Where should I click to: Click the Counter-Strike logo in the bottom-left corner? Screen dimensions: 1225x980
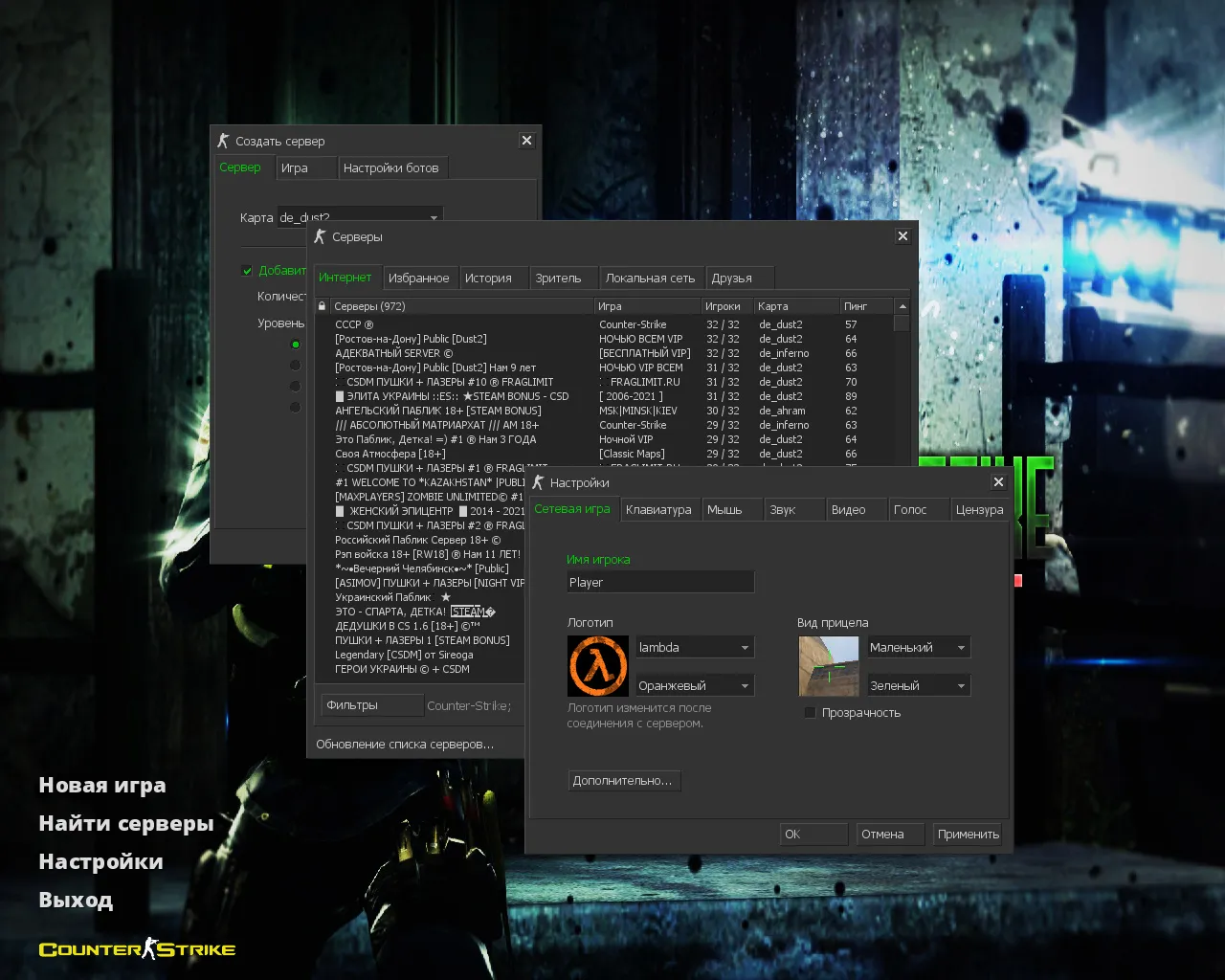pyautogui.click(x=136, y=948)
